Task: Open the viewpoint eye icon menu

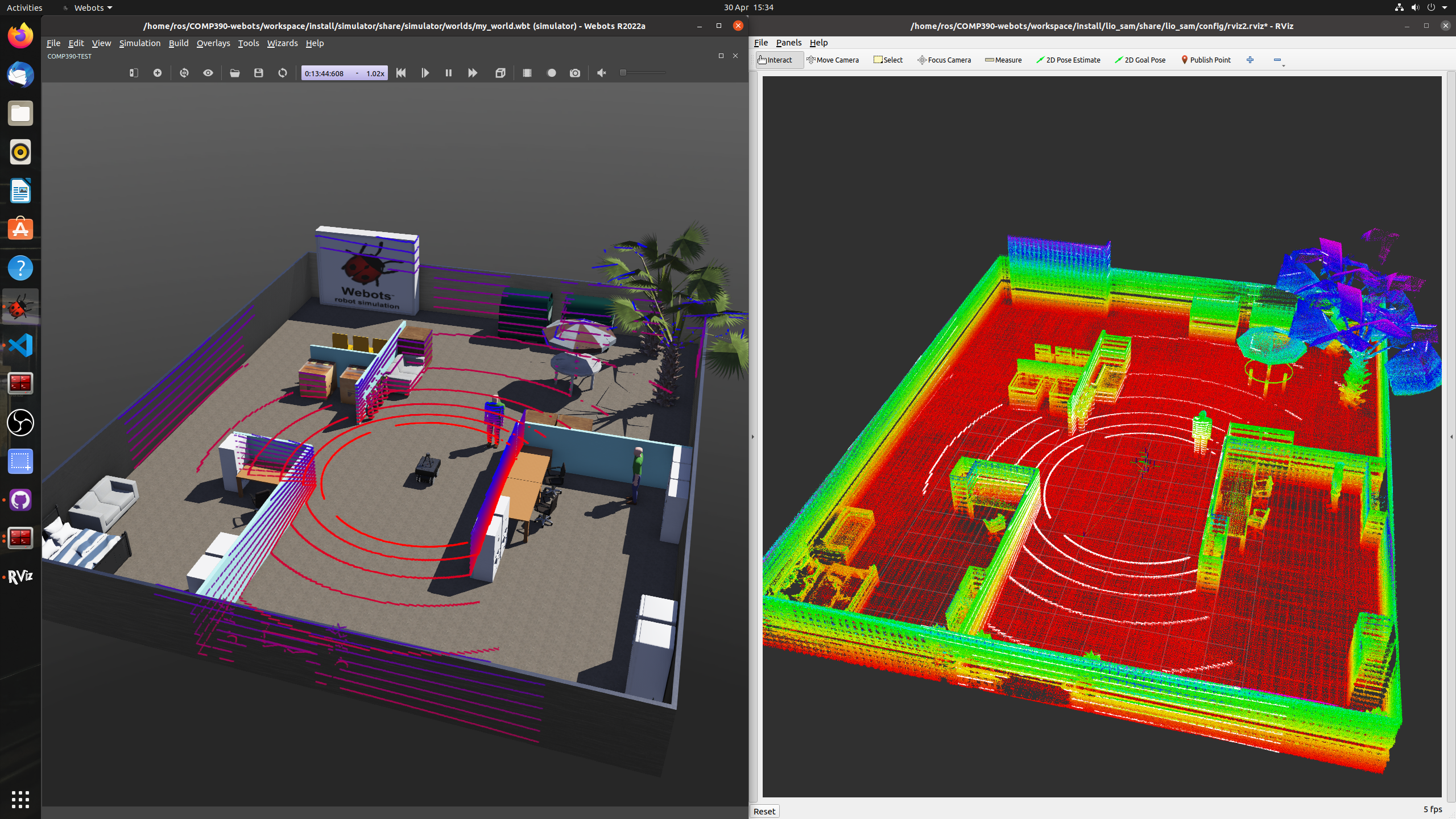Action: click(208, 73)
